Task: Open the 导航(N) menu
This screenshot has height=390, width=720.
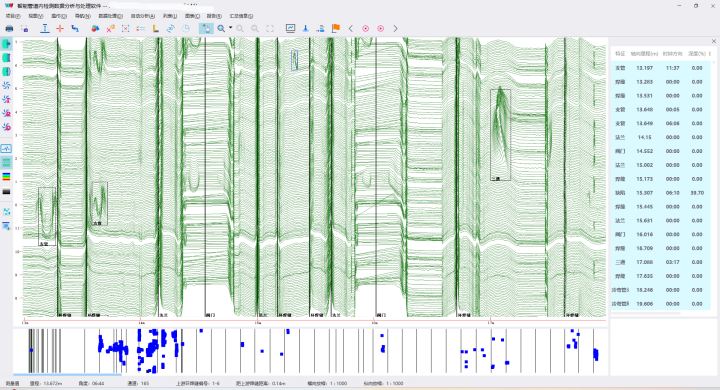Action: coord(83,16)
